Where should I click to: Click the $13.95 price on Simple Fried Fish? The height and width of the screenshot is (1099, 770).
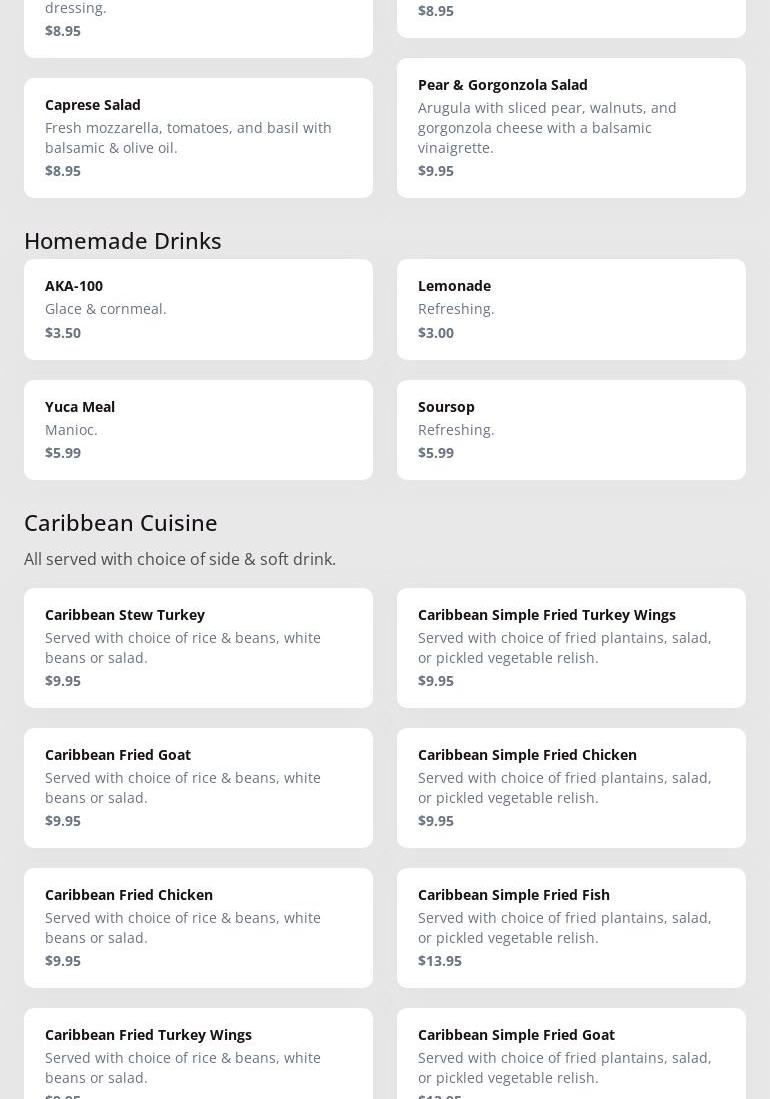coord(440,960)
